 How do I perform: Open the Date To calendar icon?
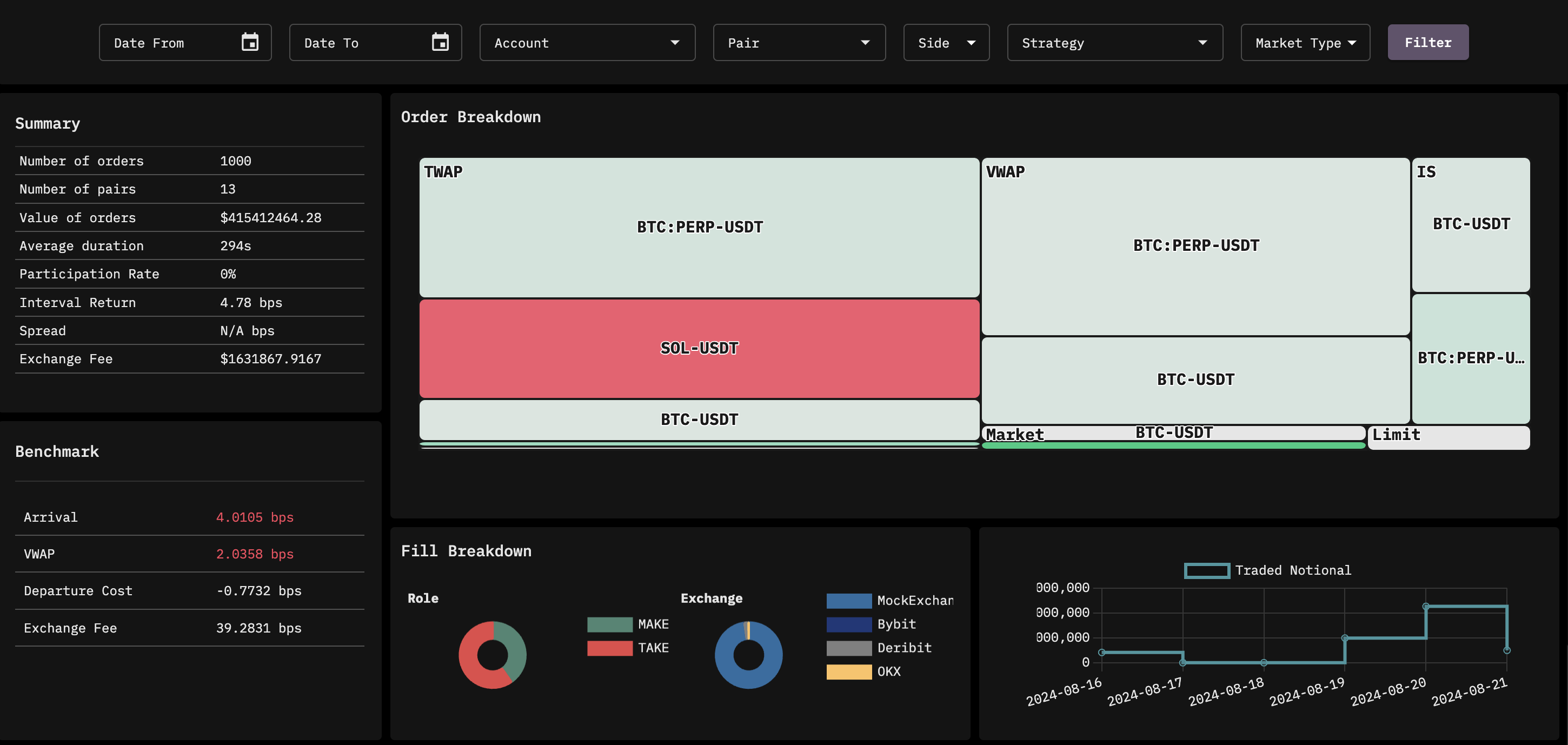[x=440, y=43]
